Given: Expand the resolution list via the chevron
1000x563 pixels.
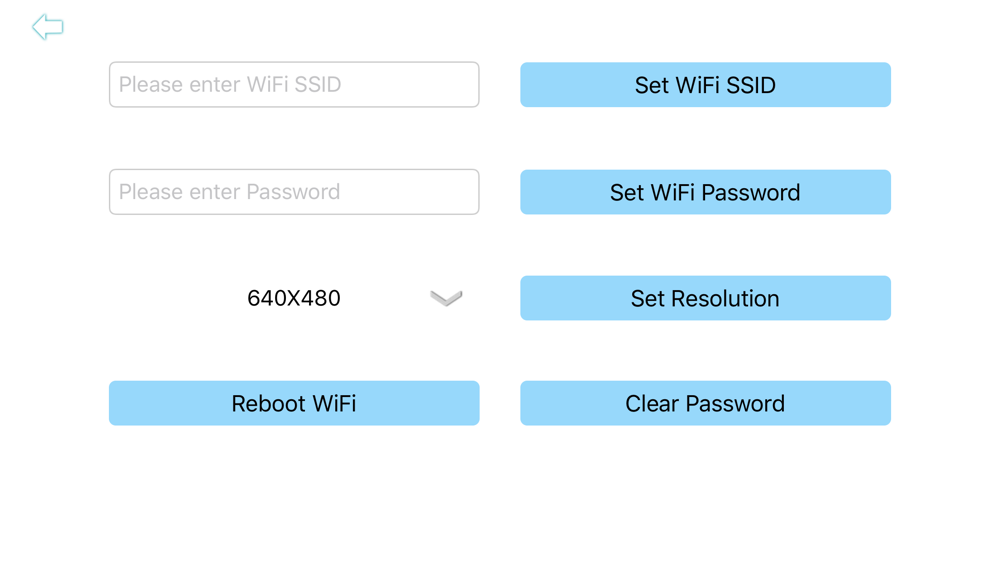Looking at the screenshot, I should click(x=446, y=298).
